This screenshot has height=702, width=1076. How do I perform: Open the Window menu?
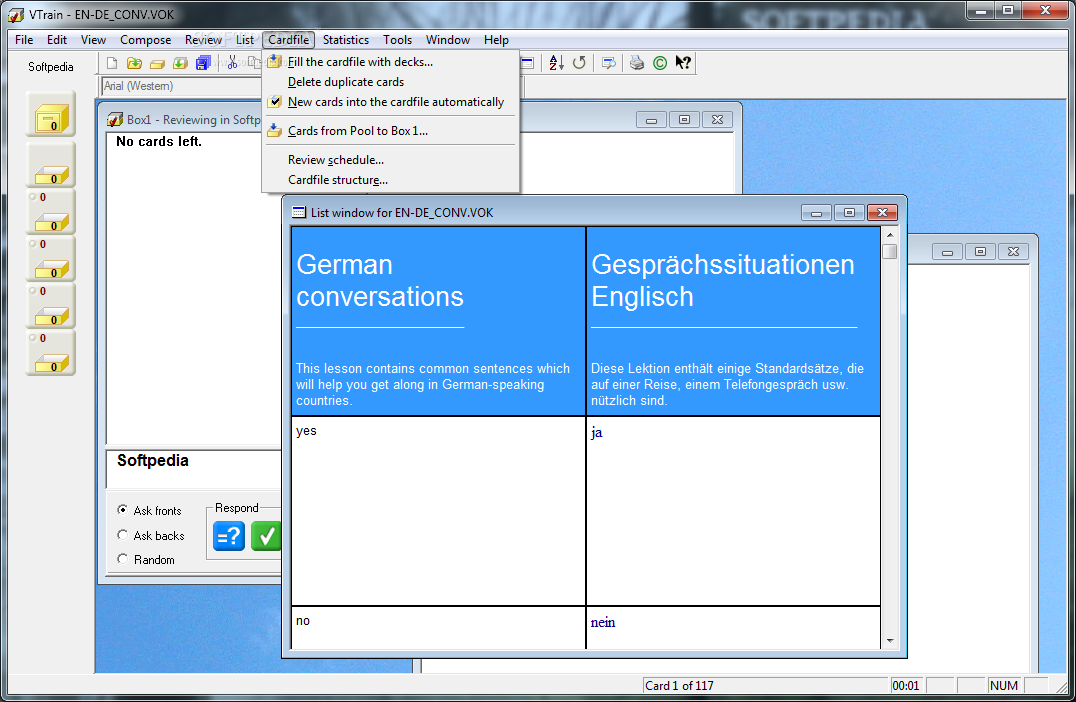coord(447,40)
